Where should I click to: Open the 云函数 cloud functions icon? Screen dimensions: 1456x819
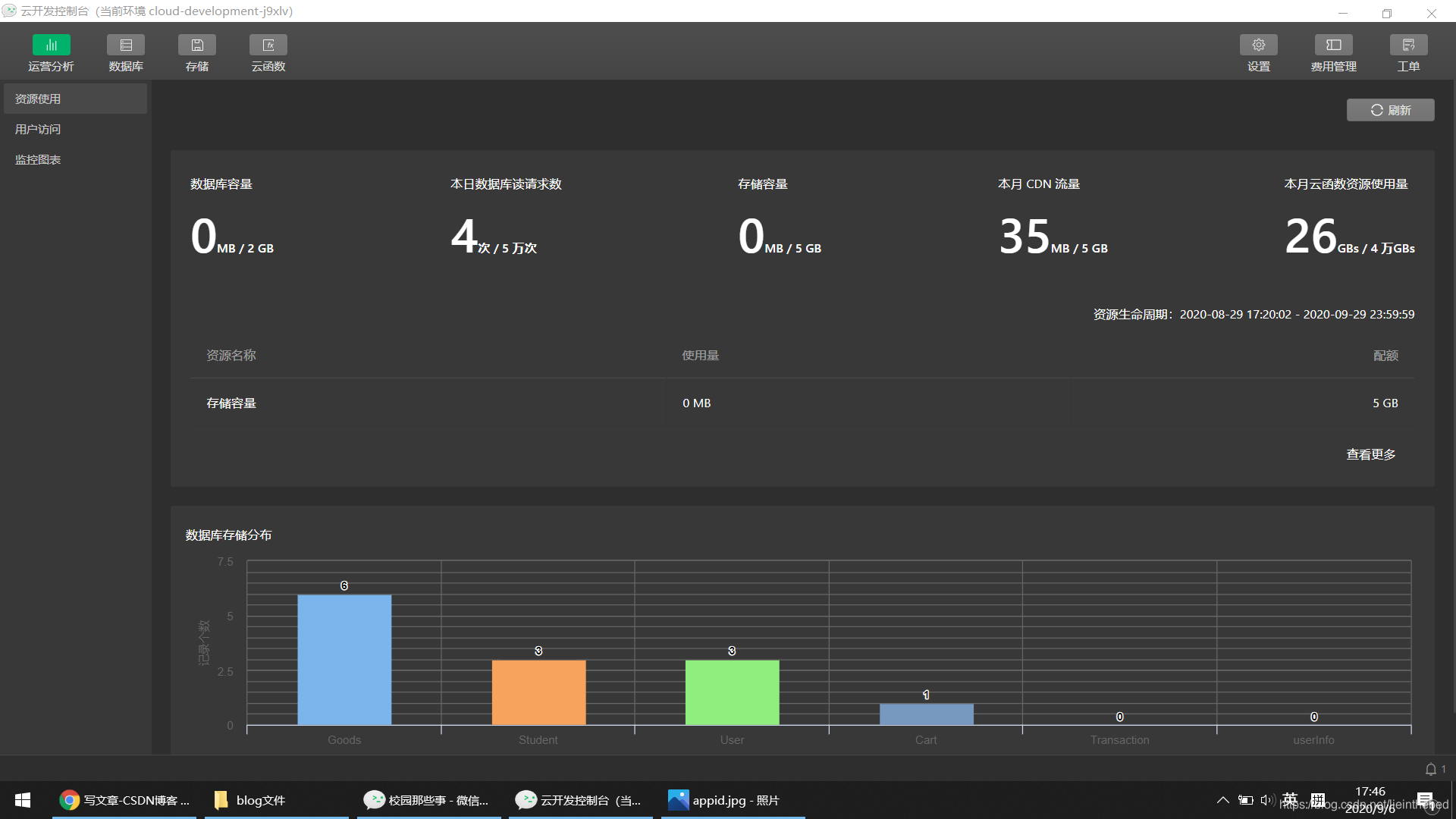(268, 45)
